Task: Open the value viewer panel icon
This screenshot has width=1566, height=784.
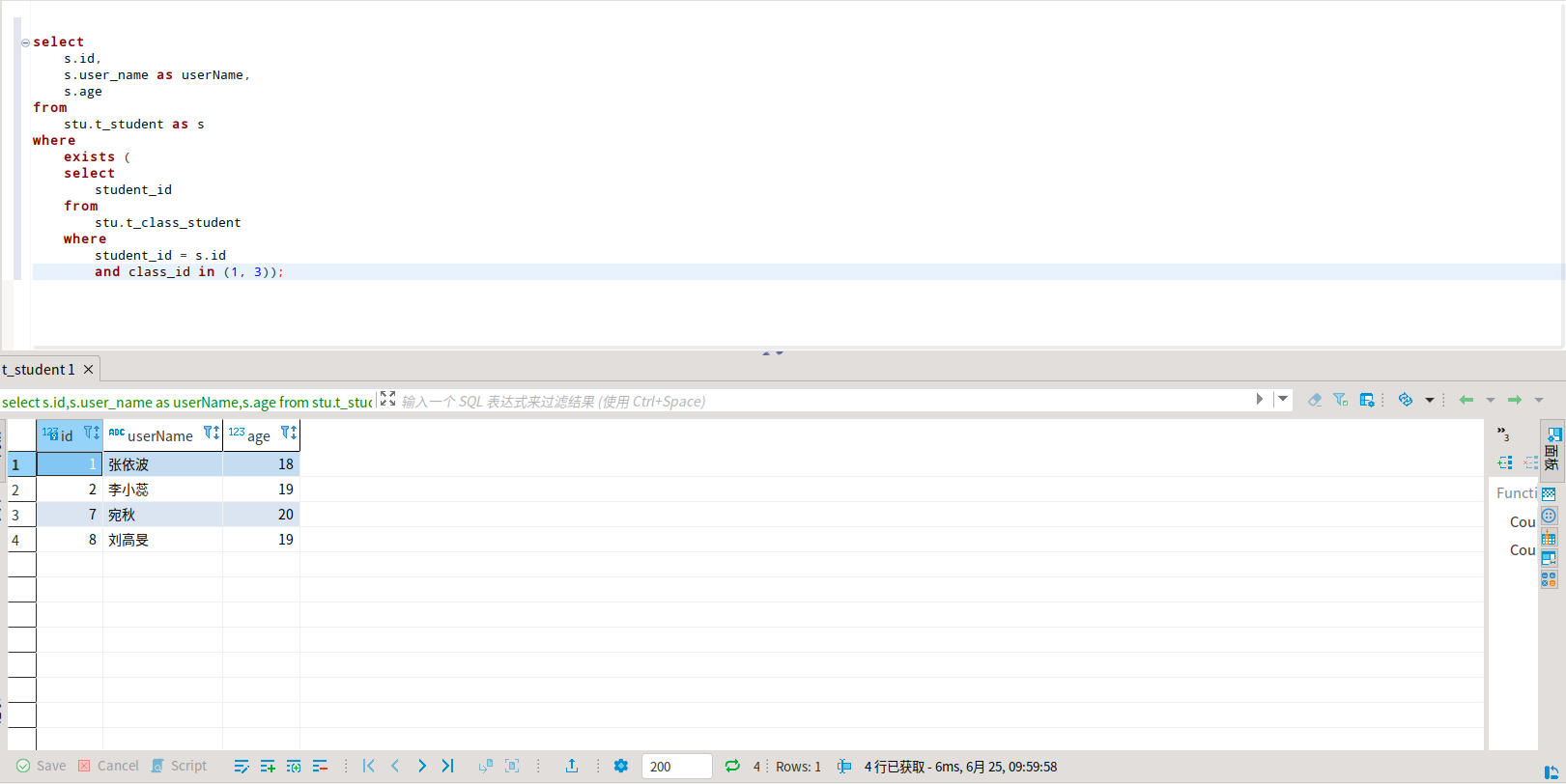Action: pyautogui.click(x=1549, y=516)
